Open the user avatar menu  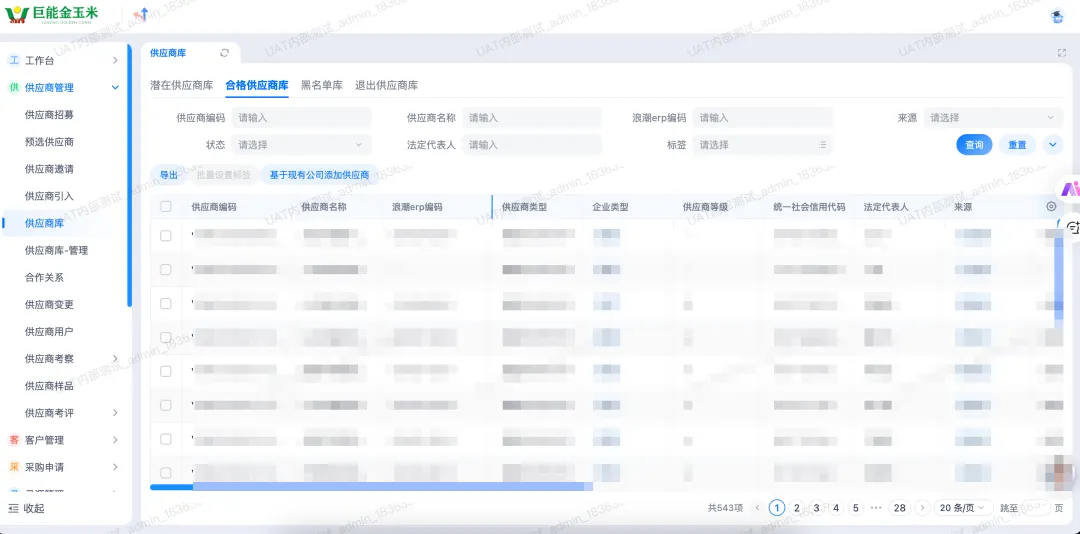[x=1056, y=17]
